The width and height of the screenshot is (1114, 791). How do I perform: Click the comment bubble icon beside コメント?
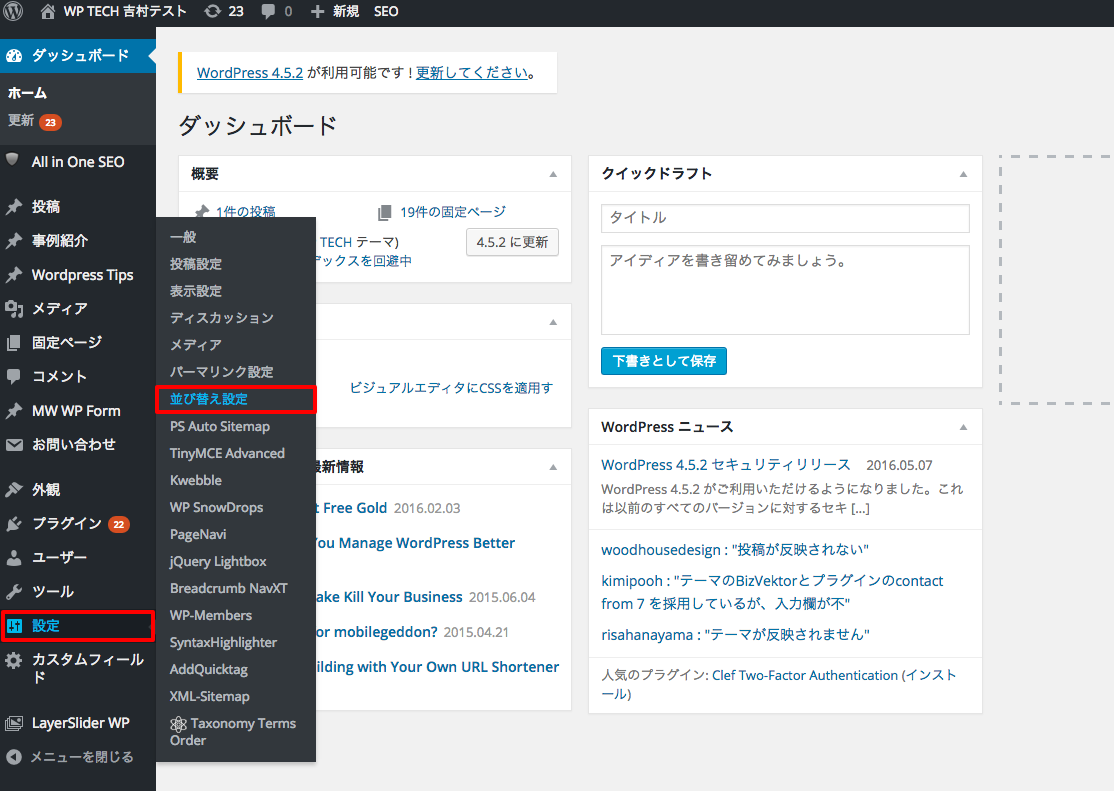(13, 377)
